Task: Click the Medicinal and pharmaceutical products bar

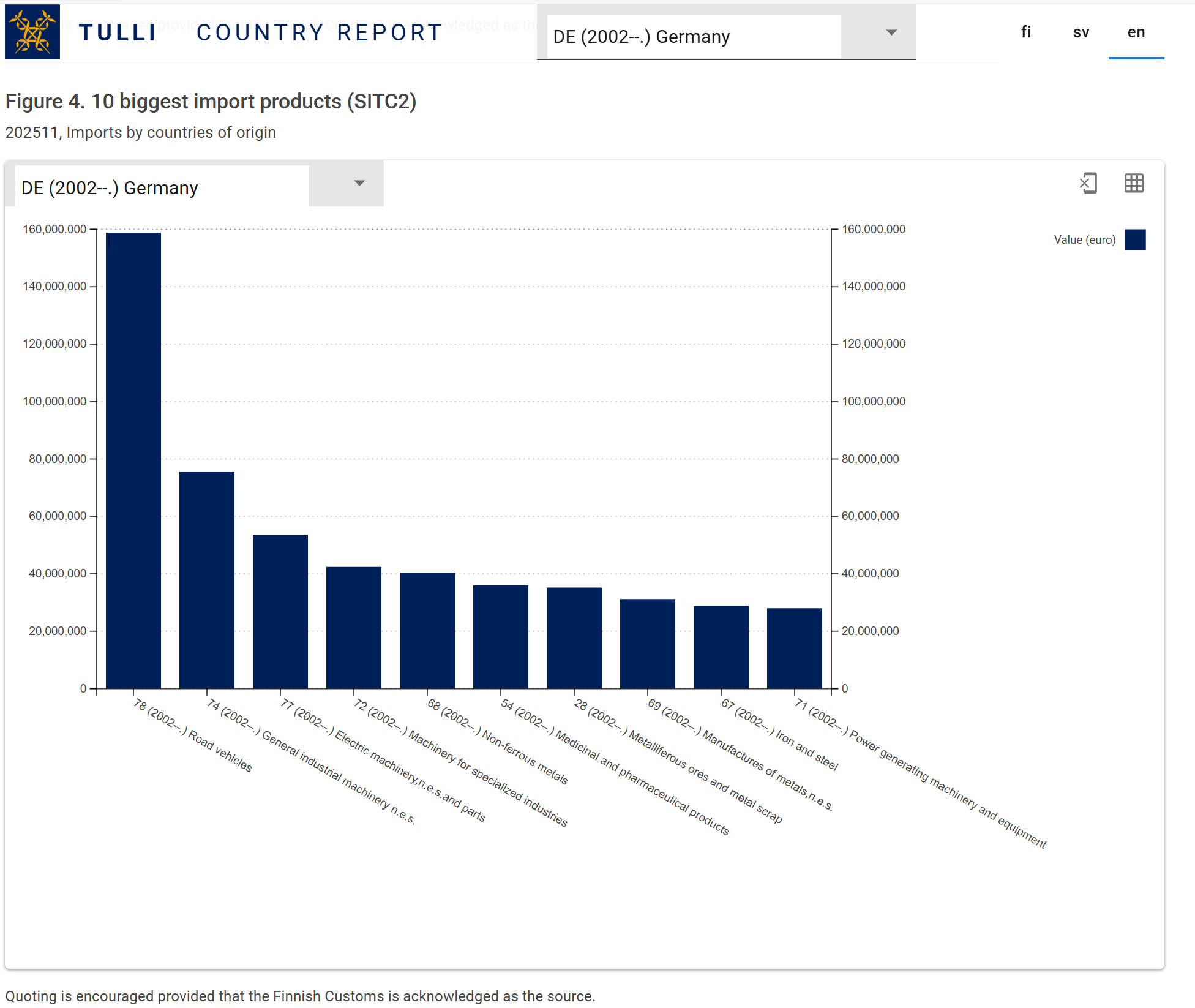Action: pos(501,636)
